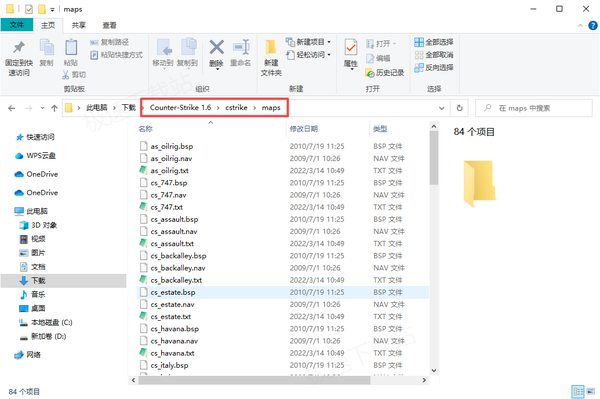Sort by Date modified column header
Viewport: 600px width, 399px height.
[304, 129]
